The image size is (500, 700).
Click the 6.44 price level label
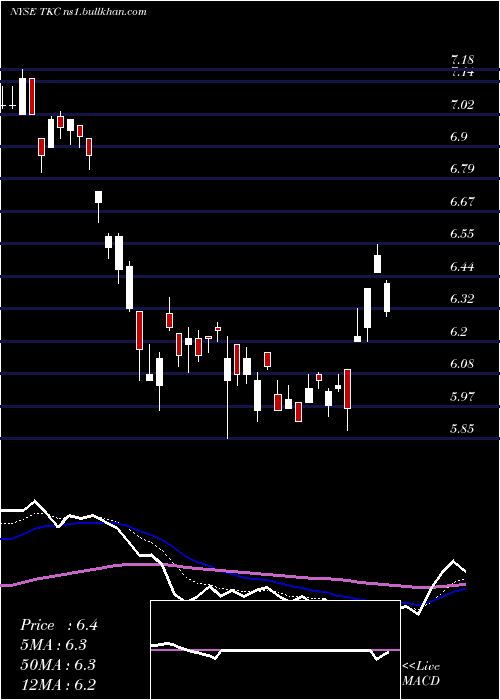(462, 267)
